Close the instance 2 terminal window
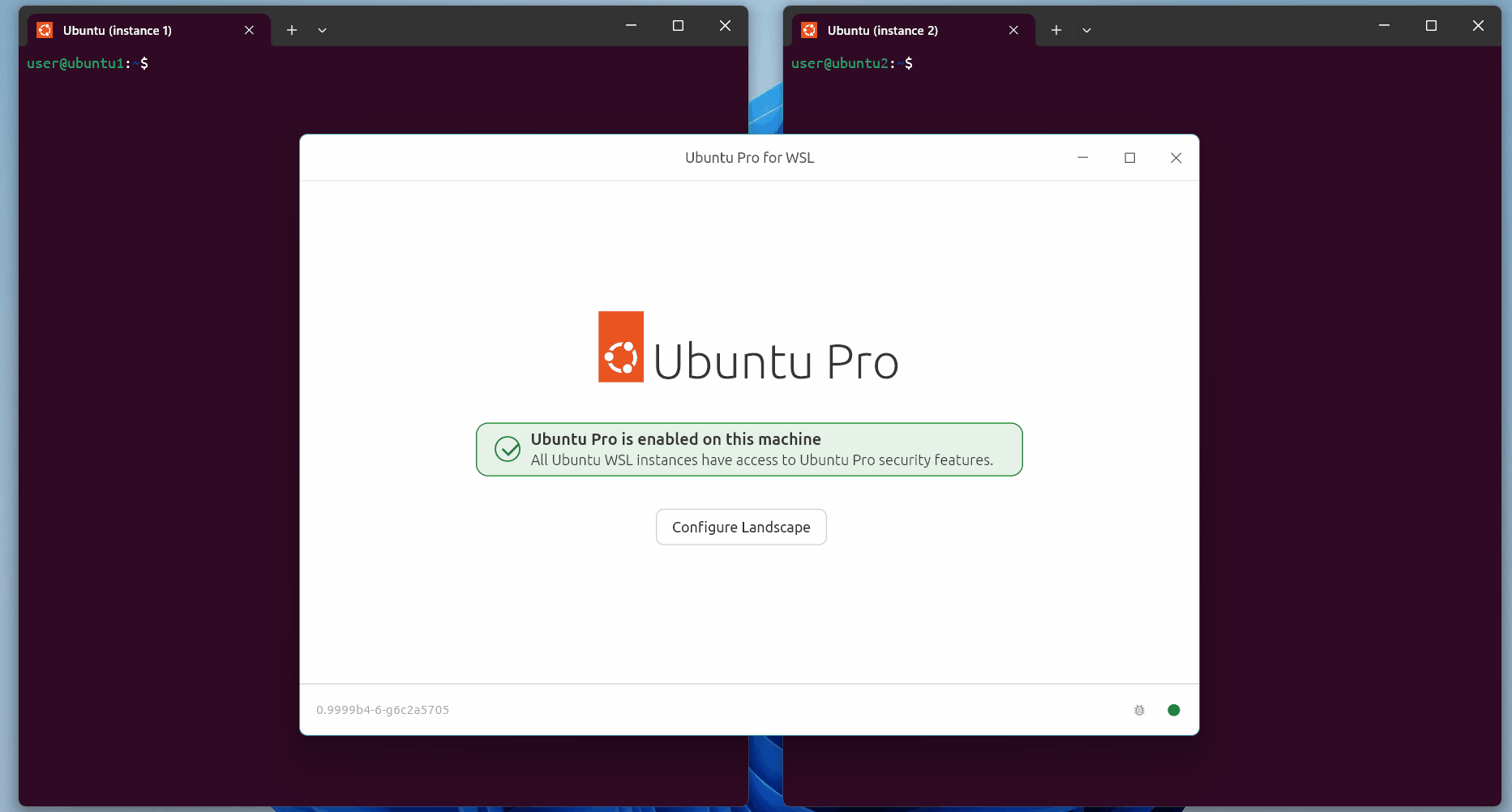This screenshot has width=1512, height=812. point(1478,26)
